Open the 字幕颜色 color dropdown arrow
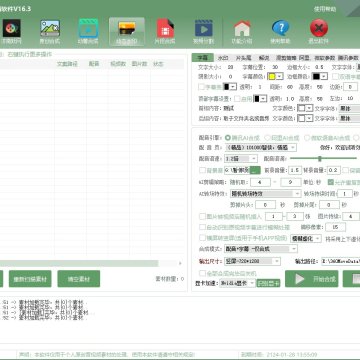This screenshot has width=360, height=360. click(279, 77)
